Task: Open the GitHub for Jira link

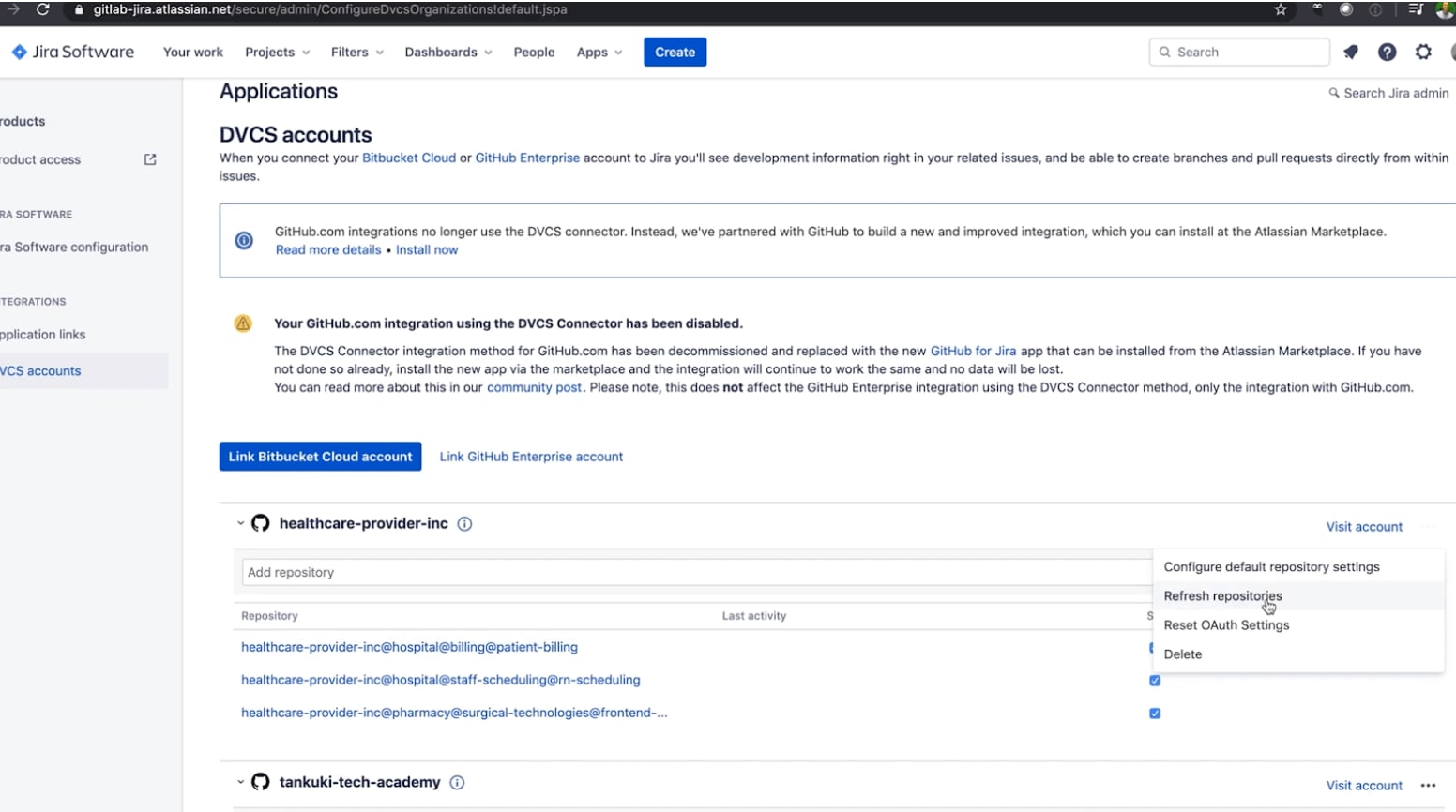Action: tap(973, 352)
